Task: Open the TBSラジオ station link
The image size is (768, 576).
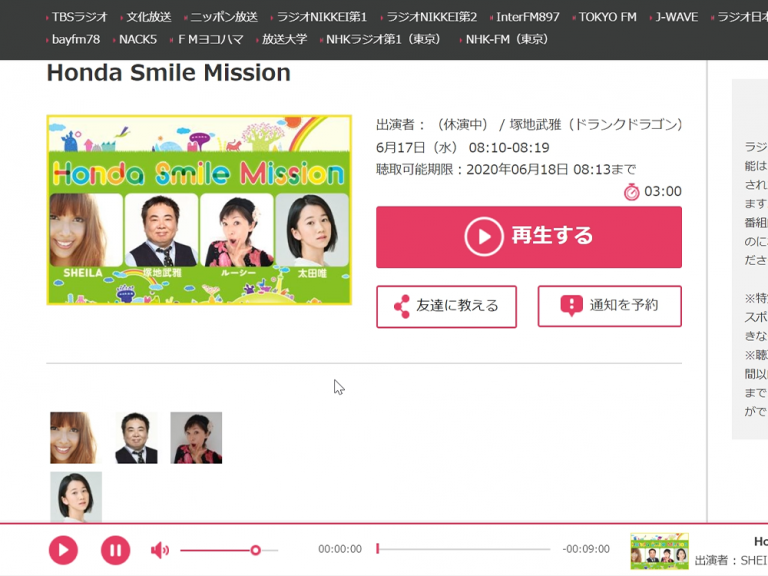Action: click(79, 17)
